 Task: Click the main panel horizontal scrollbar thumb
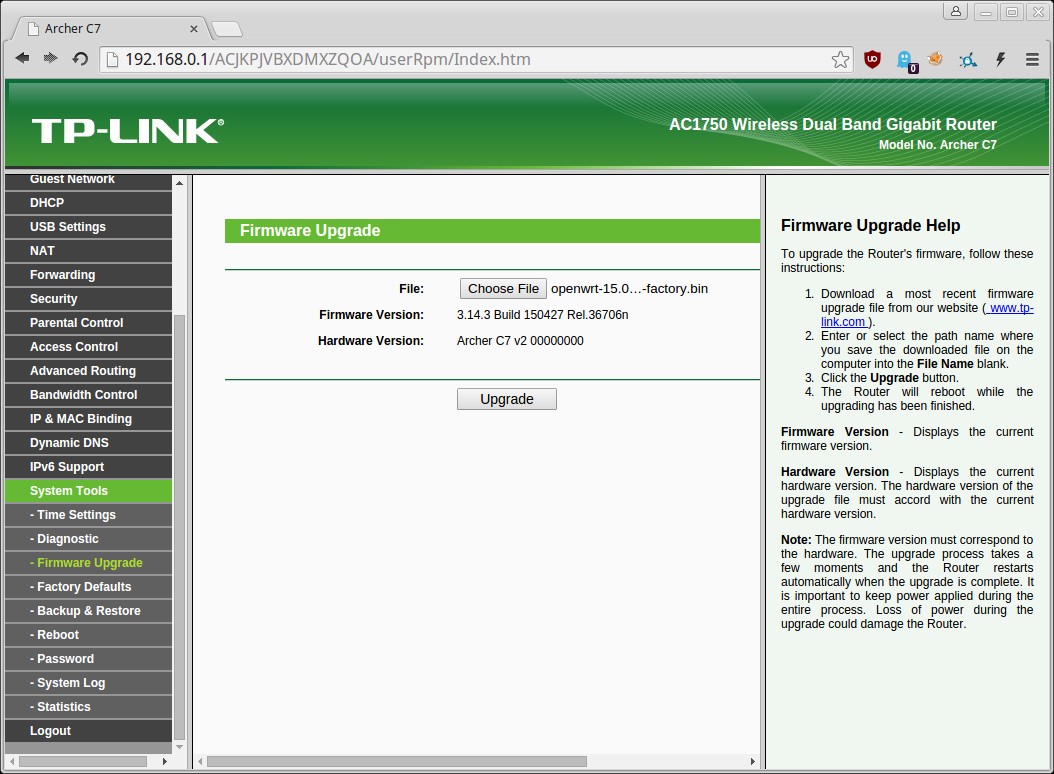tap(397, 761)
